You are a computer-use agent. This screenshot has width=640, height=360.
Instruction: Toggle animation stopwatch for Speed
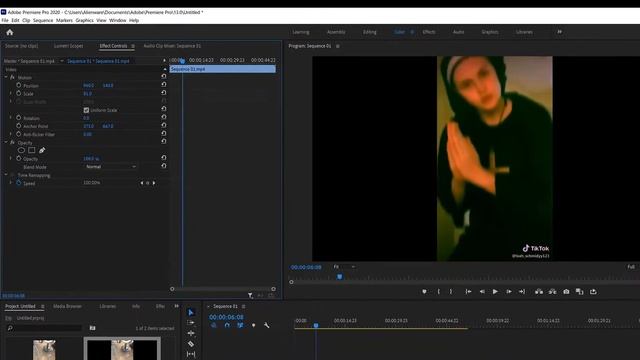click(19, 183)
